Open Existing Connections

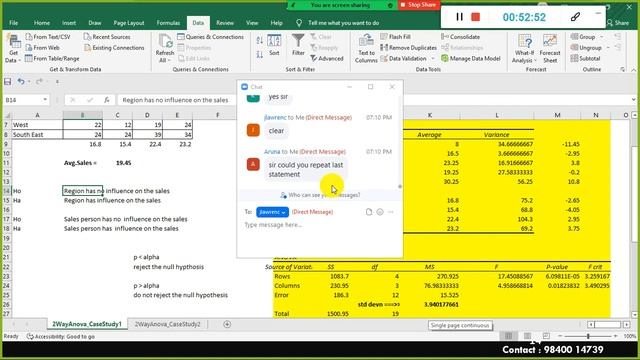[114, 48]
